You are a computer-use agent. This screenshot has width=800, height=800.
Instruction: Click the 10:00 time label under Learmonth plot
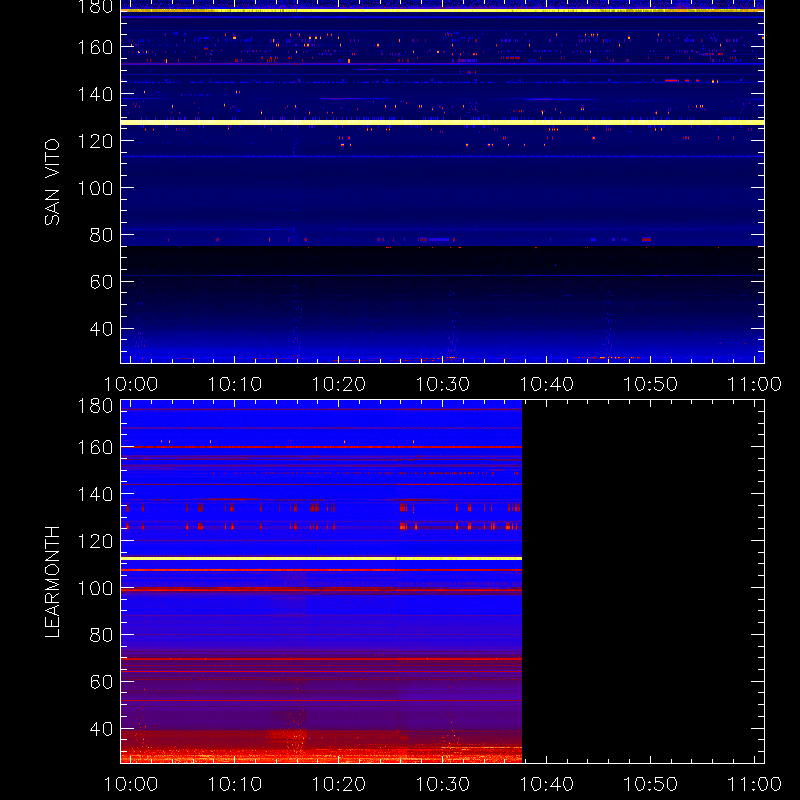131,784
